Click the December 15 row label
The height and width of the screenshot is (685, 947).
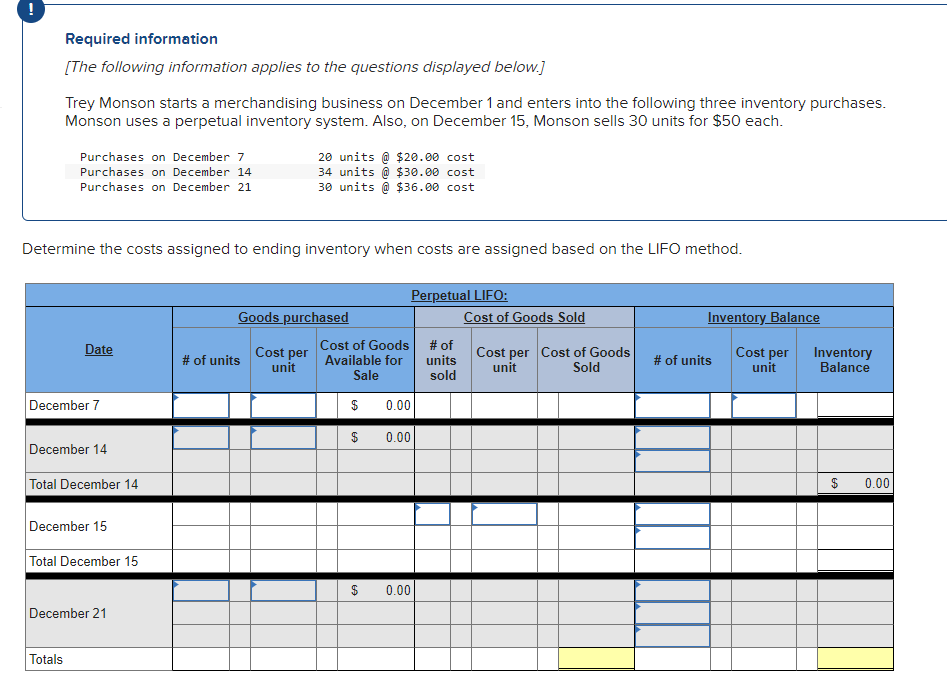(x=68, y=526)
